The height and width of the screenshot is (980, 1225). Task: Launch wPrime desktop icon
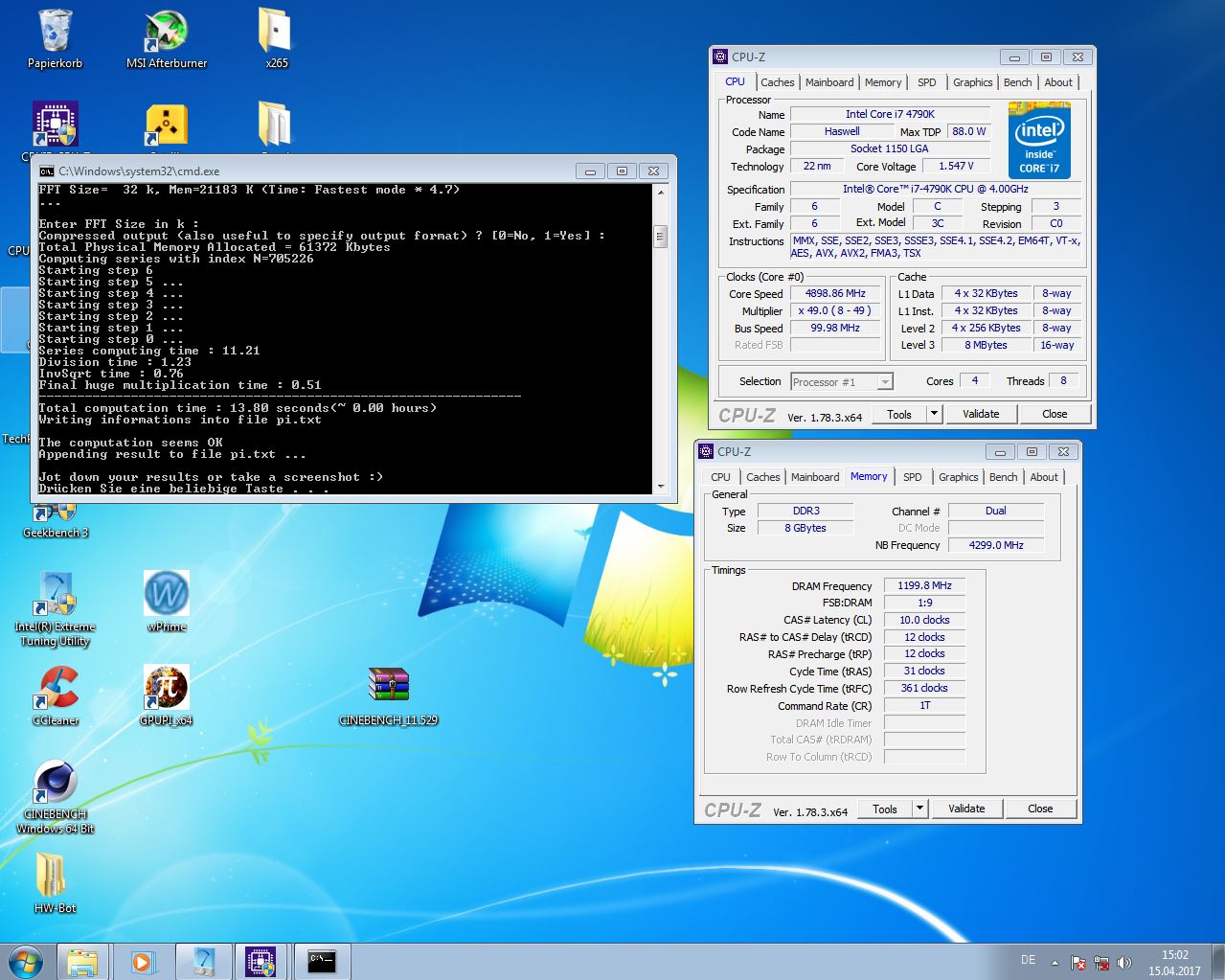(x=167, y=602)
